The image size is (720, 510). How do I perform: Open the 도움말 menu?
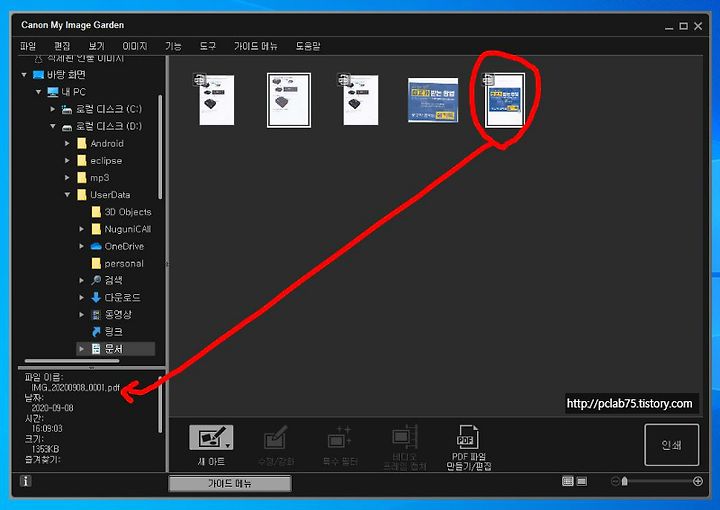point(308,46)
